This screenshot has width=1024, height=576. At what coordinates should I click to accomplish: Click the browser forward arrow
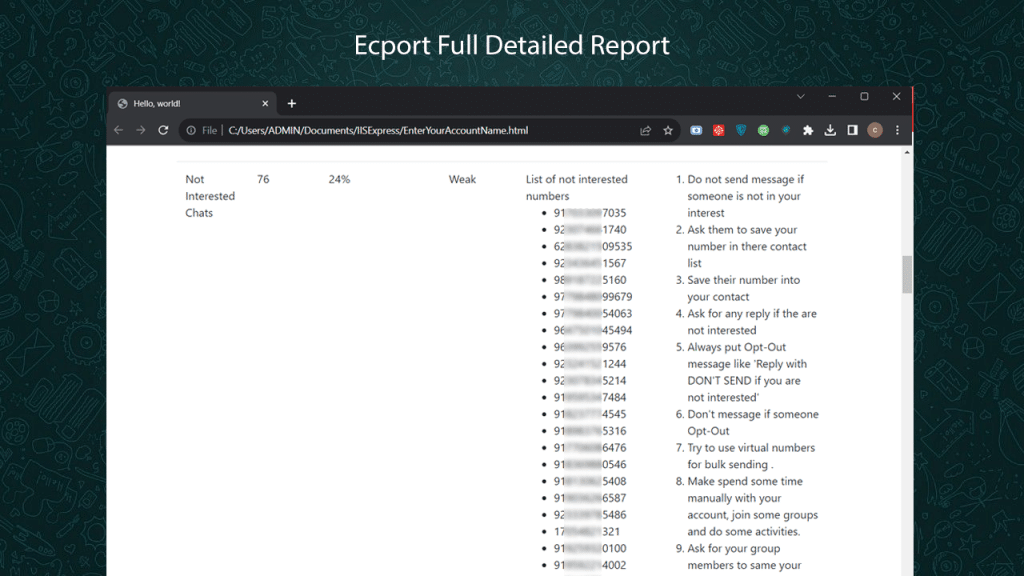(x=140, y=130)
